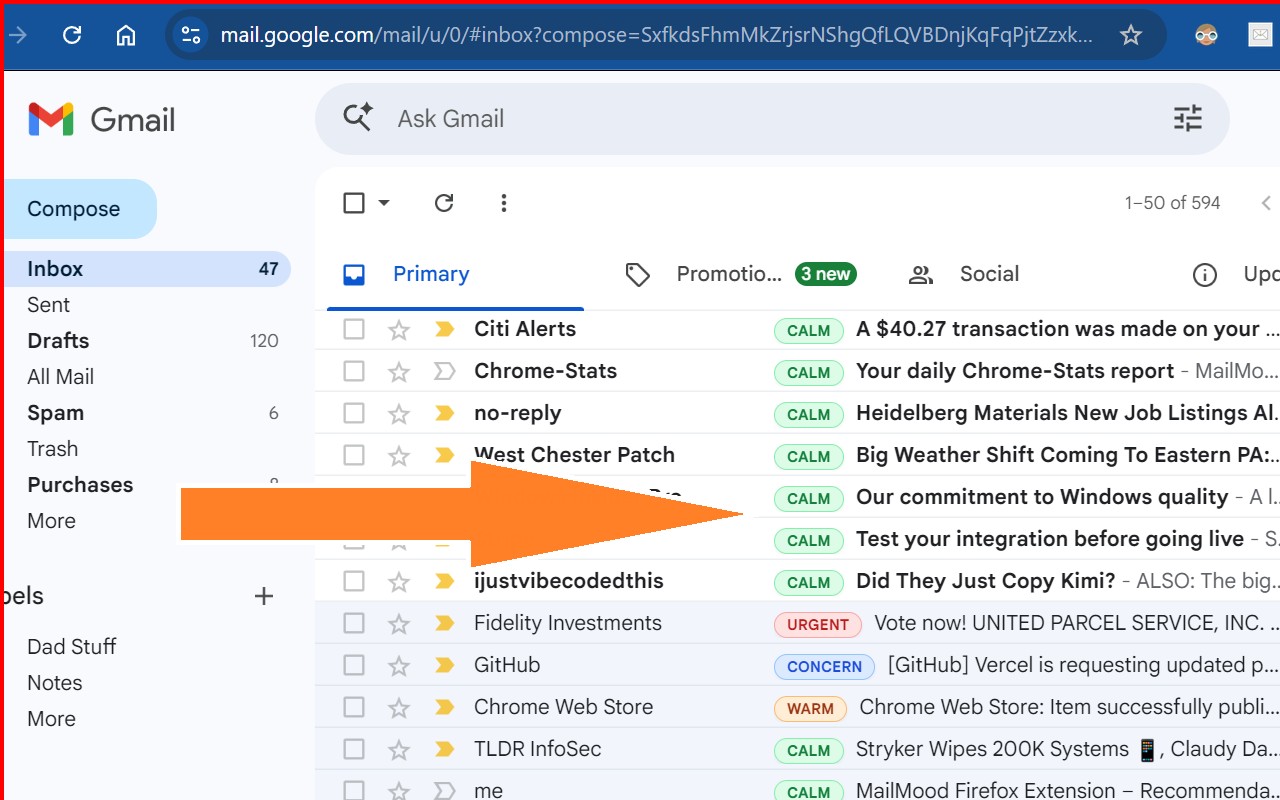Star the ijustvibecodedthis email

pos(399,581)
